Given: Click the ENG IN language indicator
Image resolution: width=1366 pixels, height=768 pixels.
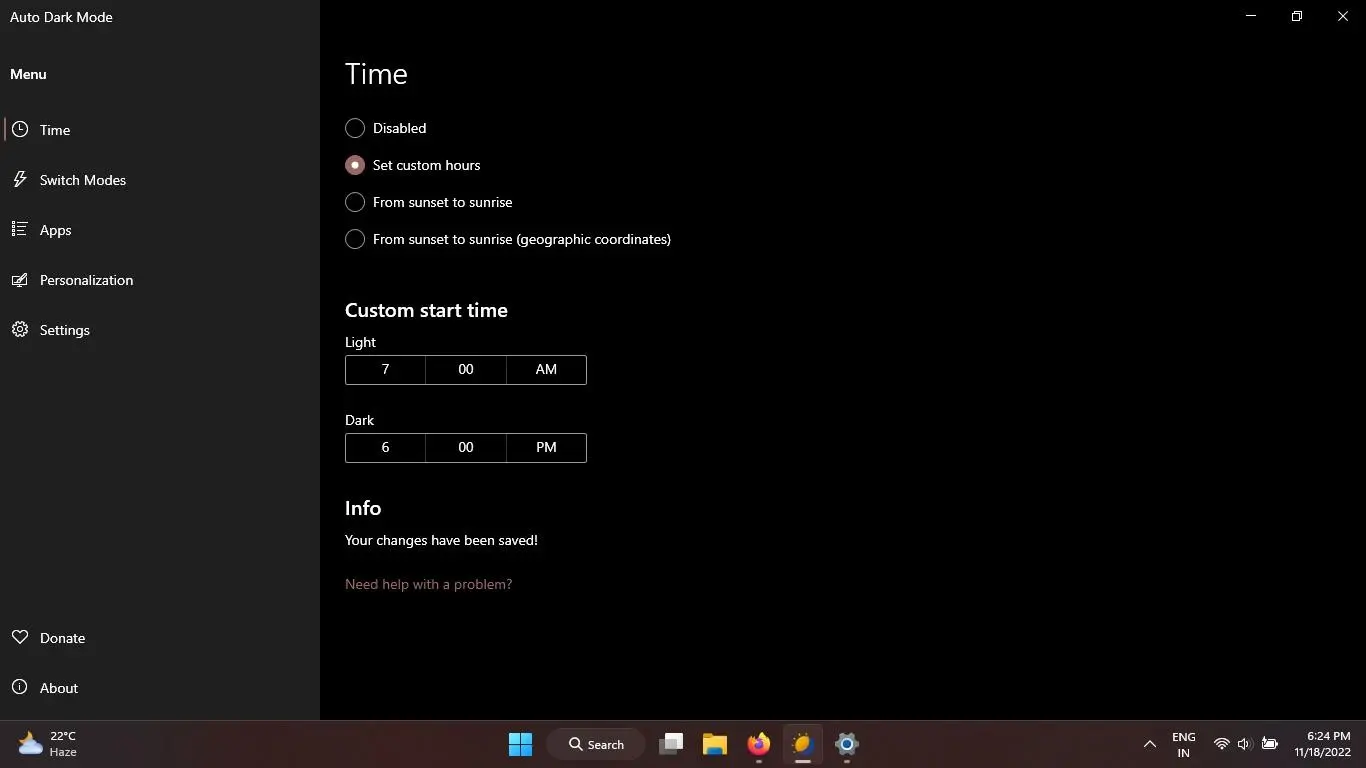Looking at the screenshot, I should point(1183,744).
